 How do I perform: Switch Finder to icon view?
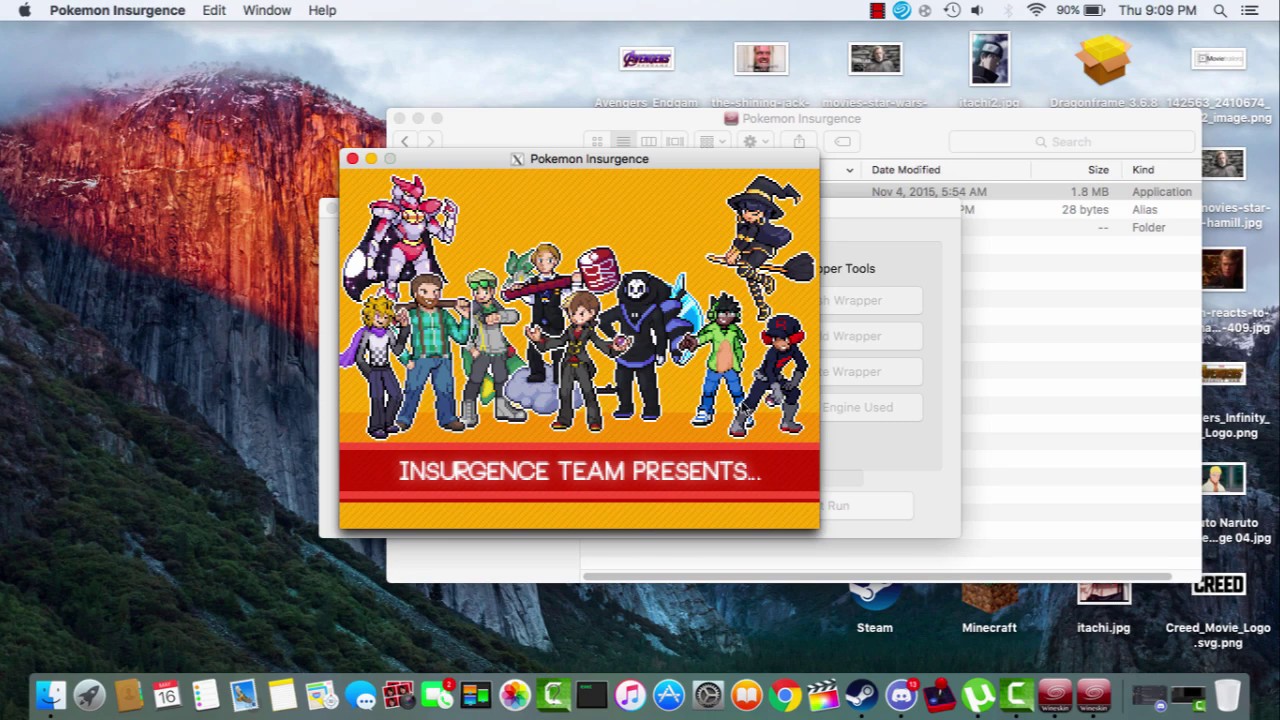click(597, 142)
